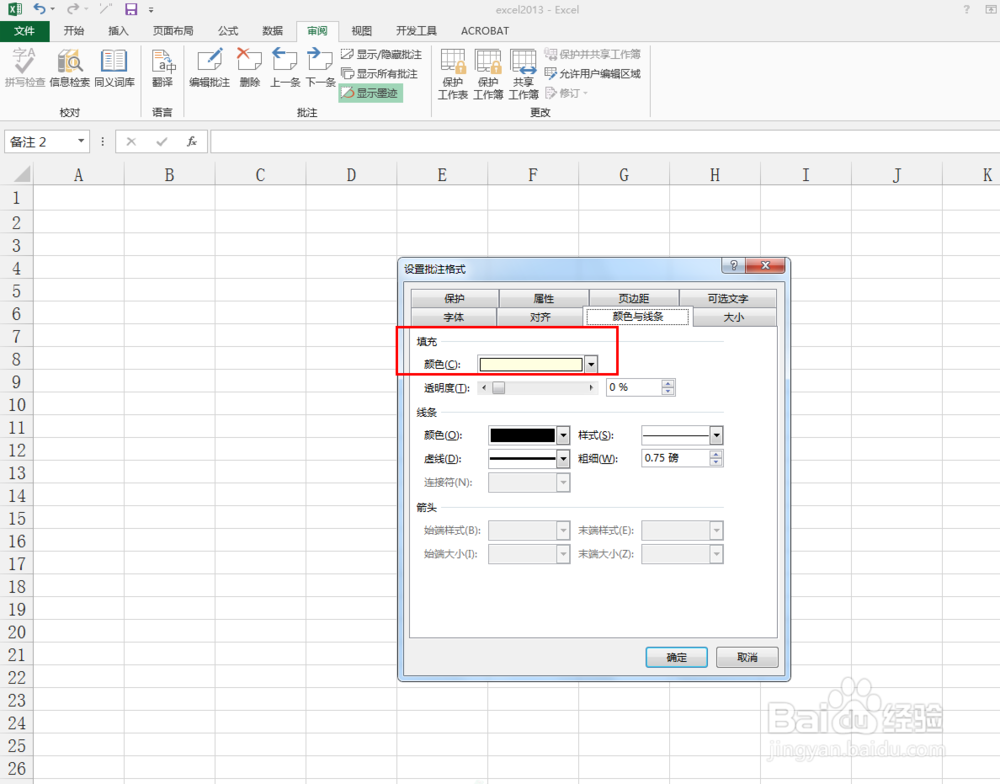Viewport: 1000px width, 784px height.
Task: Click the fill color swatch (颜色C)
Action: tap(531, 364)
